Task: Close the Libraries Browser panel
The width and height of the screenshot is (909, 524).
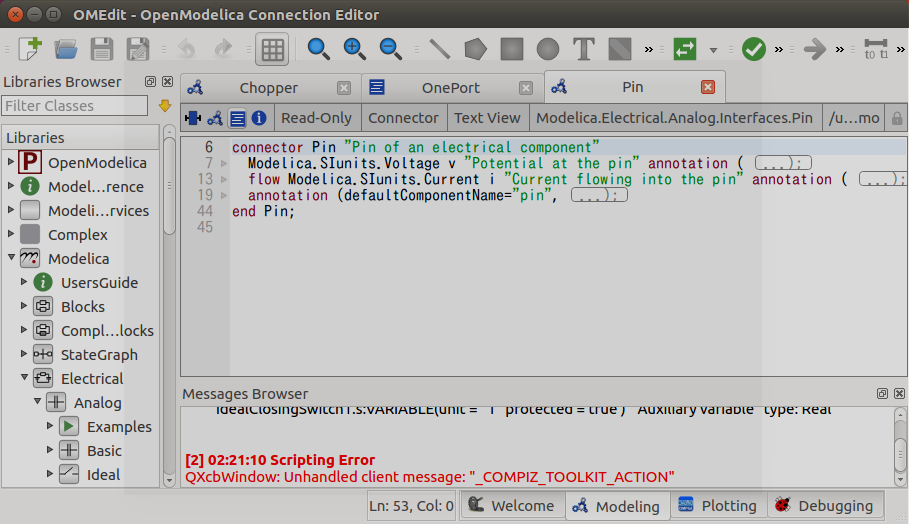Action: click(168, 82)
